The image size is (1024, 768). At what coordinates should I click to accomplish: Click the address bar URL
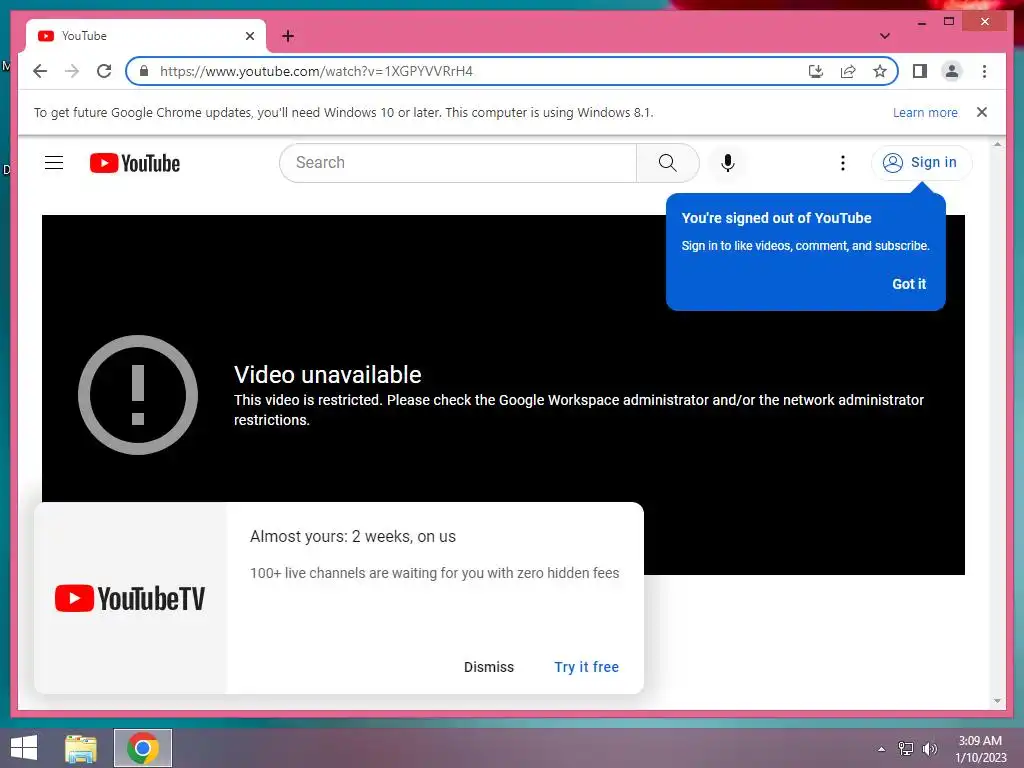316,71
